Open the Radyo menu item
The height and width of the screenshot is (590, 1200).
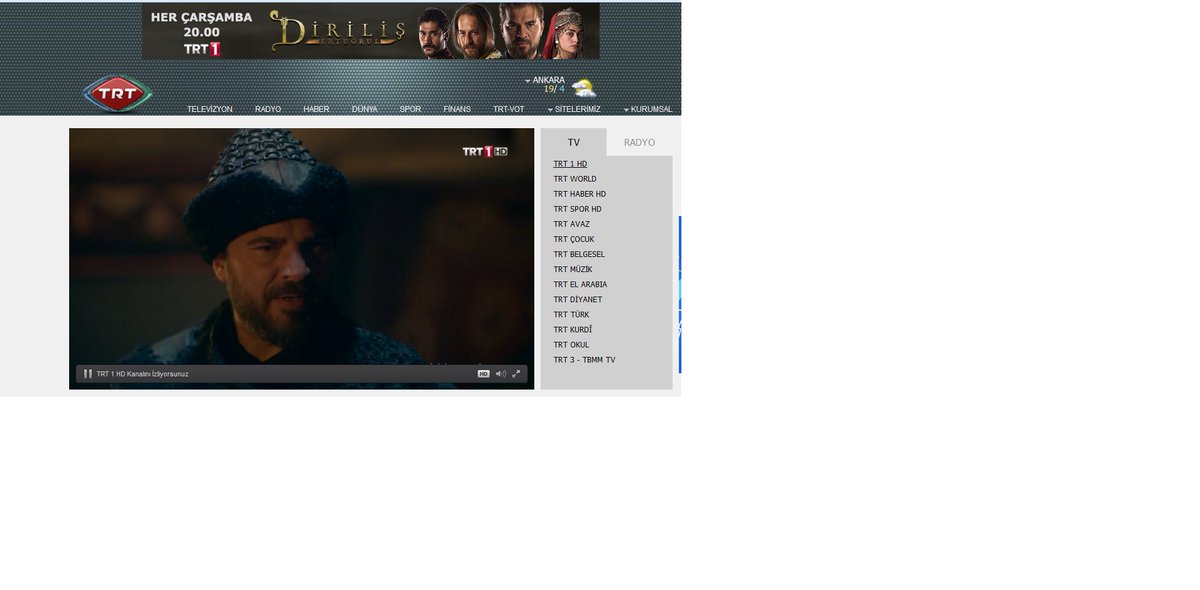268,109
